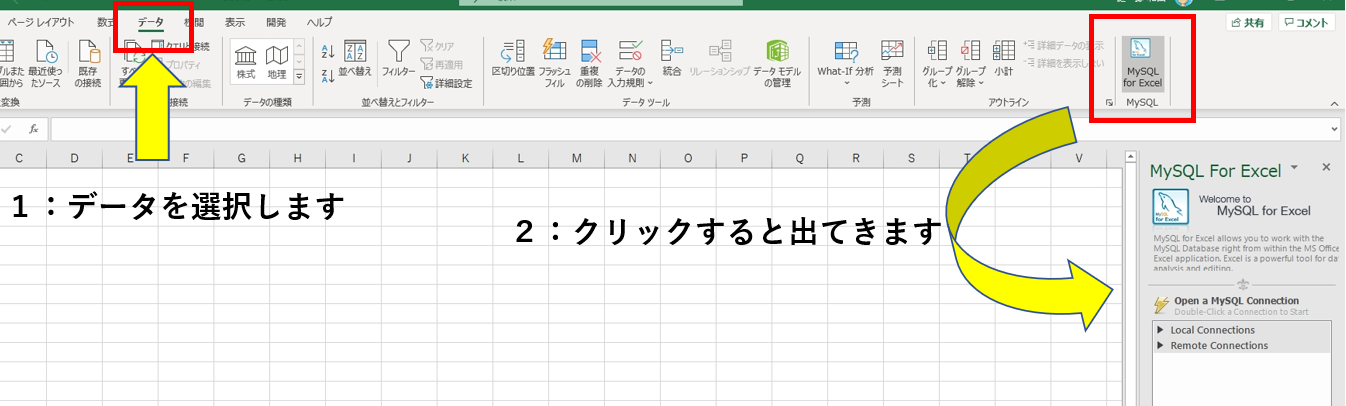The height and width of the screenshot is (406, 1346).
Task: Toggle the フィルター filter button
Action: pyautogui.click(x=399, y=59)
